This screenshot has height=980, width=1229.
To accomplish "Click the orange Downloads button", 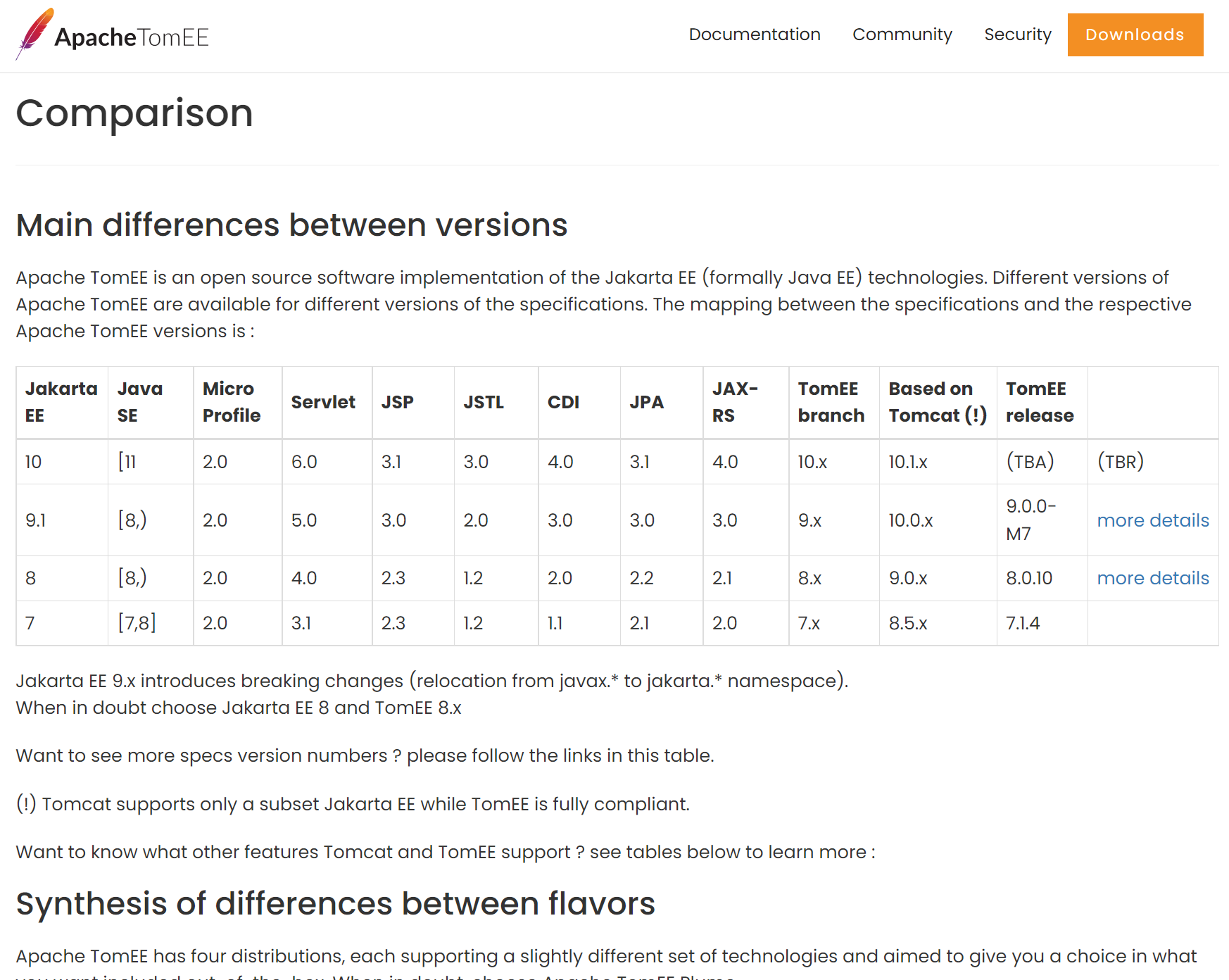I will pos(1135,34).
